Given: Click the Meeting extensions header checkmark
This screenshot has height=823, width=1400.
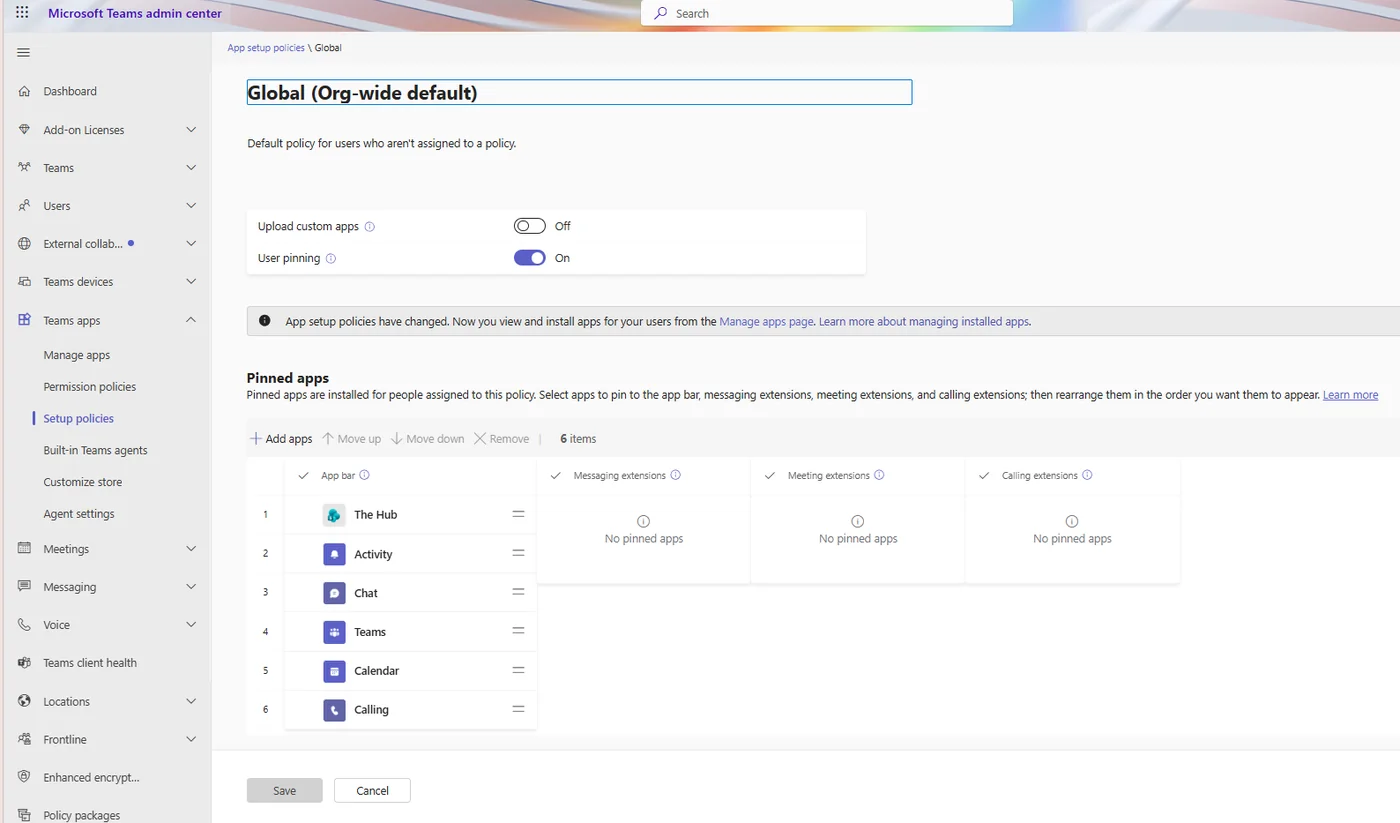Looking at the screenshot, I should (770, 476).
